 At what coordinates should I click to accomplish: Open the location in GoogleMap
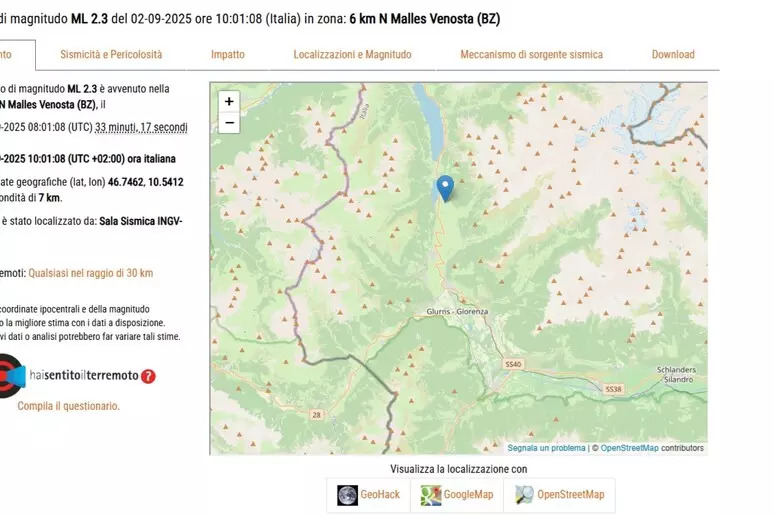pyautogui.click(x=457, y=495)
